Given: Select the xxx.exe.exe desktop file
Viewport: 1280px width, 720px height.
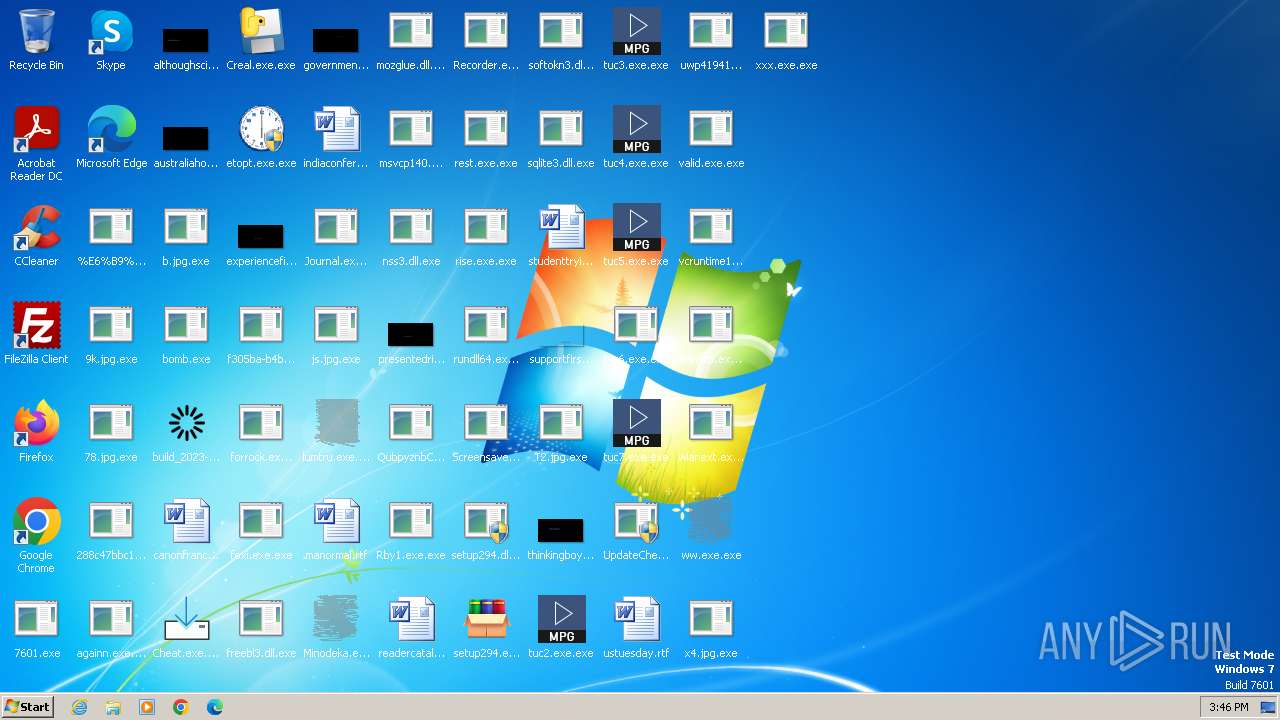Looking at the screenshot, I should [786, 32].
